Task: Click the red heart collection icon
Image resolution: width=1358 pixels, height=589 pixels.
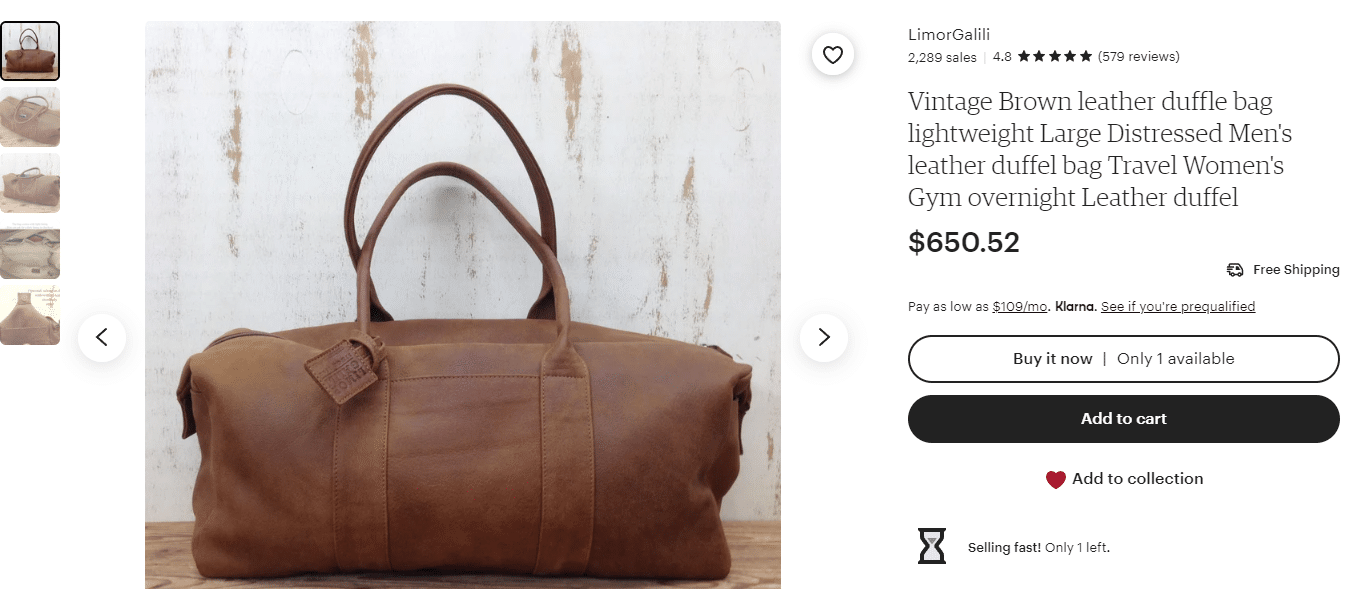Action: [1056, 480]
